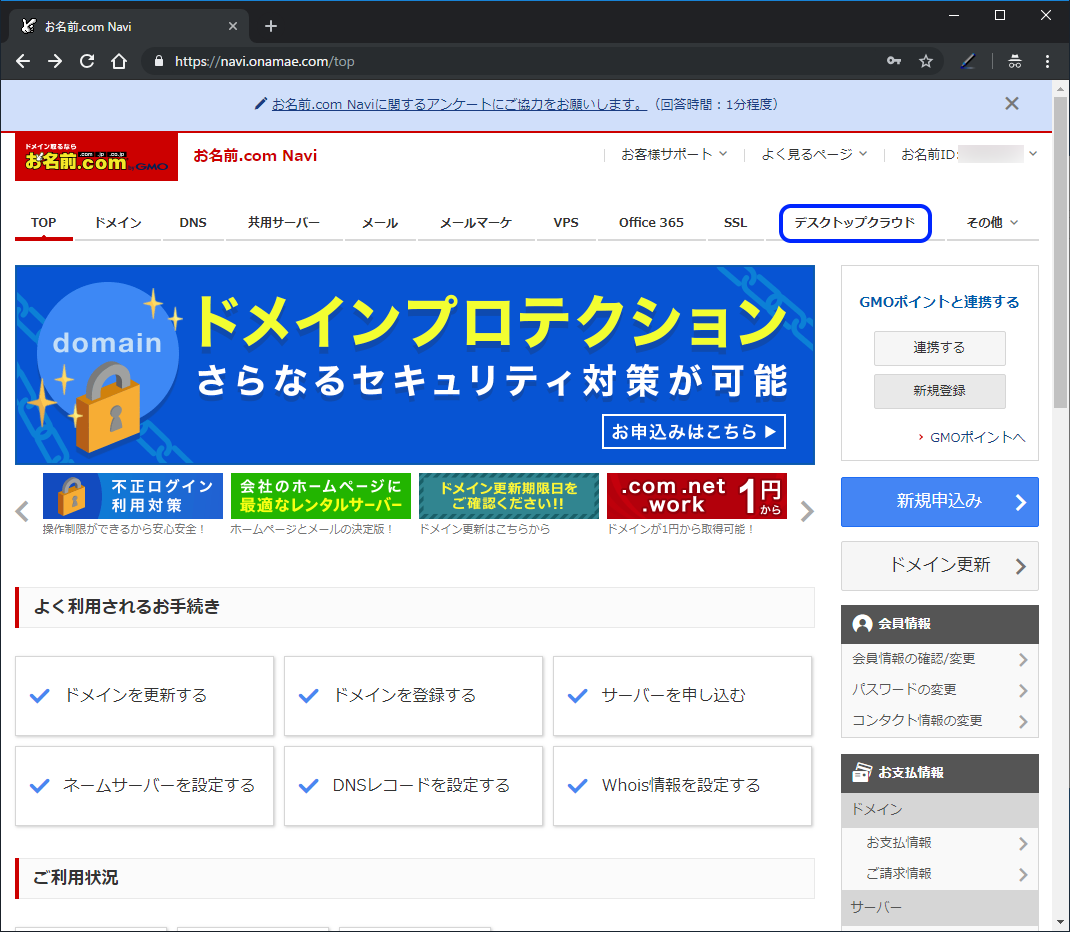1070x932 pixels.
Task: Open ご請求情報 link in sidebar
Action: [940, 874]
